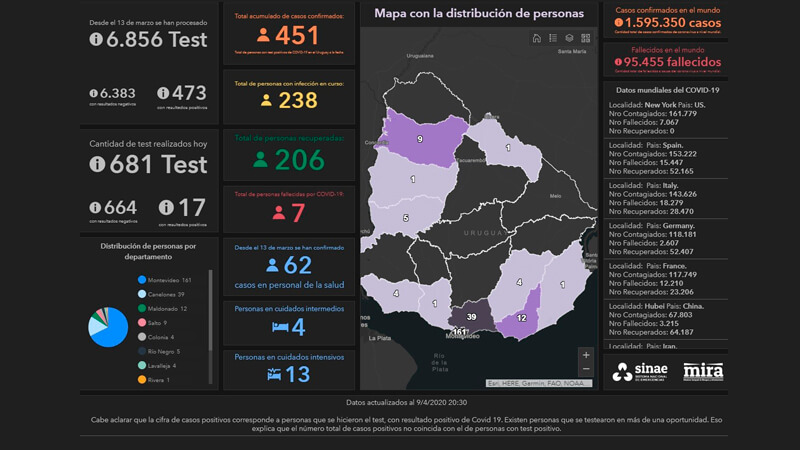The height and width of the screenshot is (450, 800).
Task: Select Colonia gray legend swatch
Action: (x=142, y=337)
